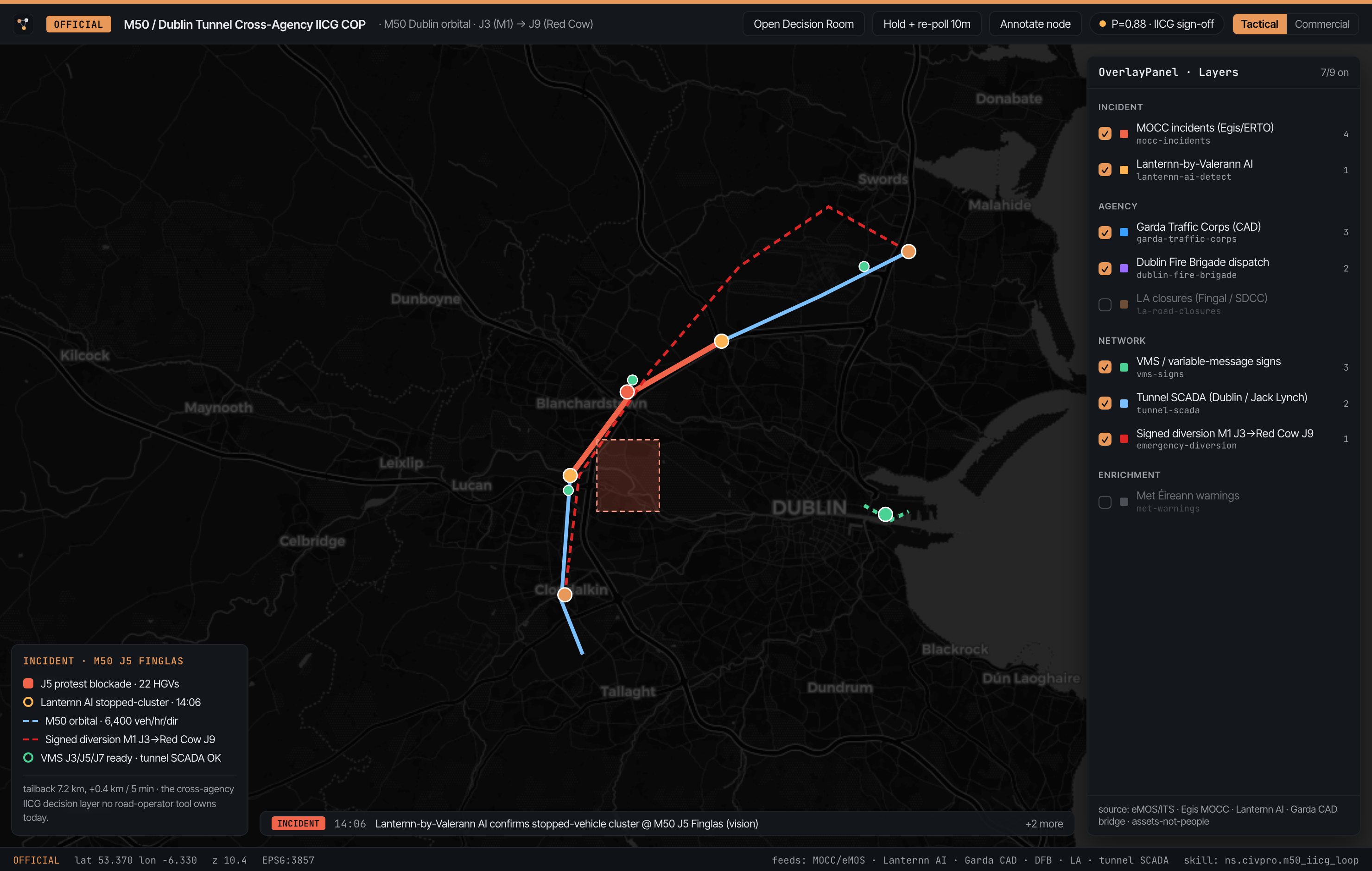1372x871 pixels.
Task: Click the dashed red closure zone rectangle
Action: 627,476
